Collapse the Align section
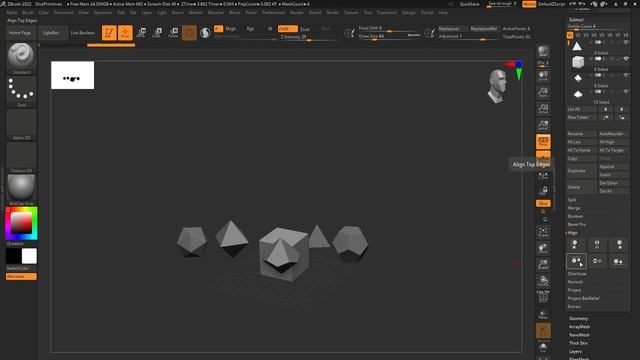640x360 pixels. [x=573, y=233]
